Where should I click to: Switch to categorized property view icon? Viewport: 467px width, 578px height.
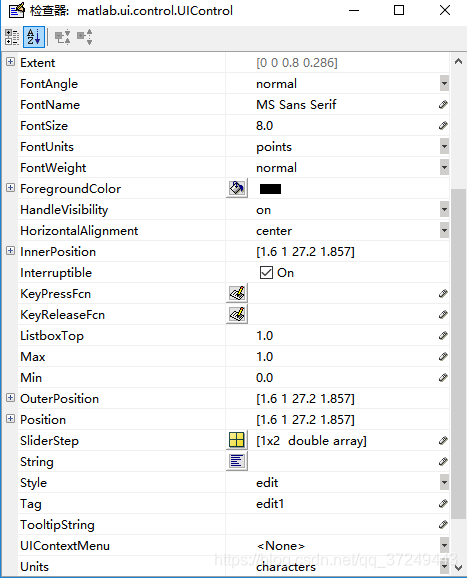point(12,37)
